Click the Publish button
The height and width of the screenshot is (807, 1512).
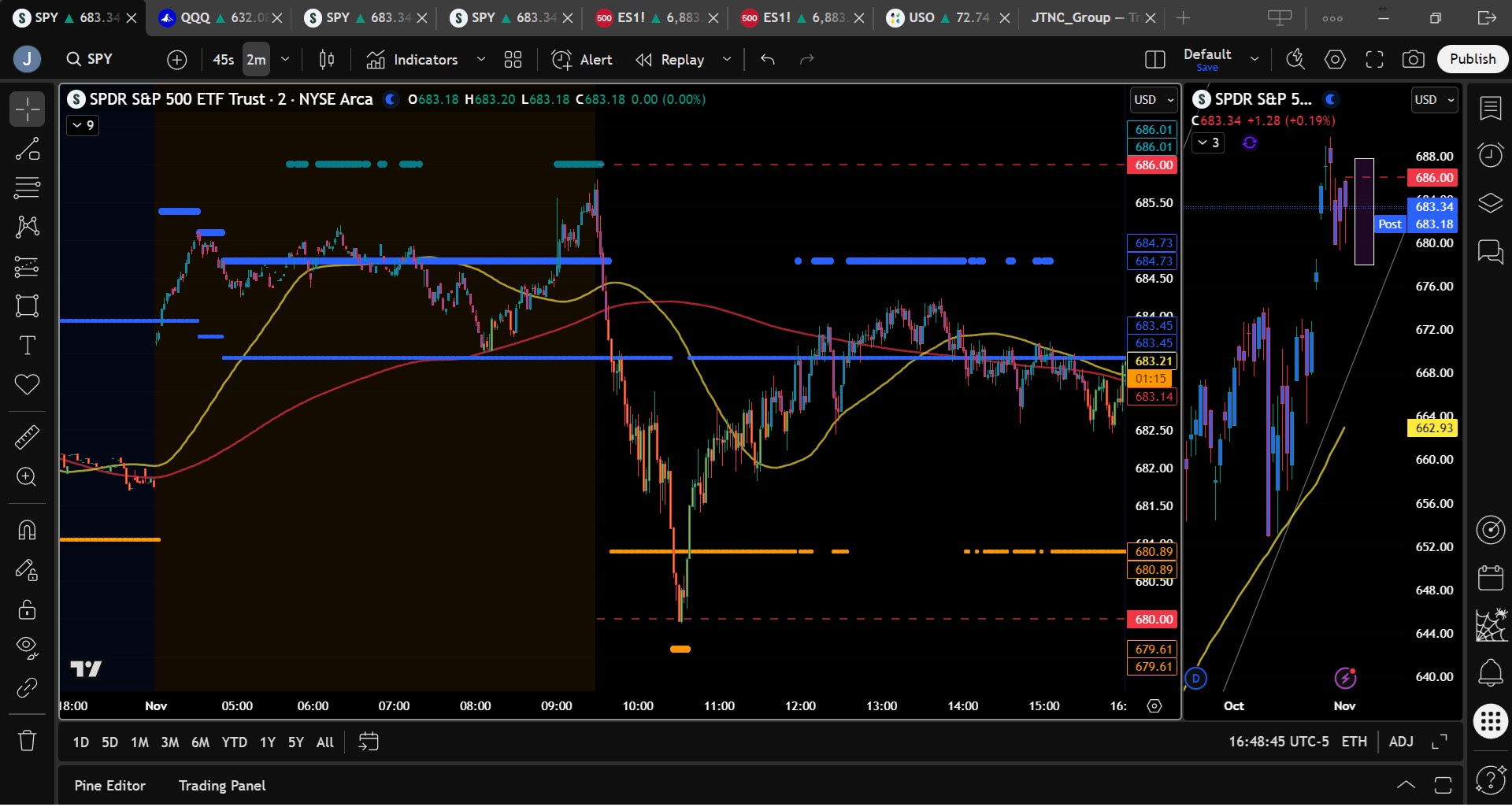coord(1473,59)
